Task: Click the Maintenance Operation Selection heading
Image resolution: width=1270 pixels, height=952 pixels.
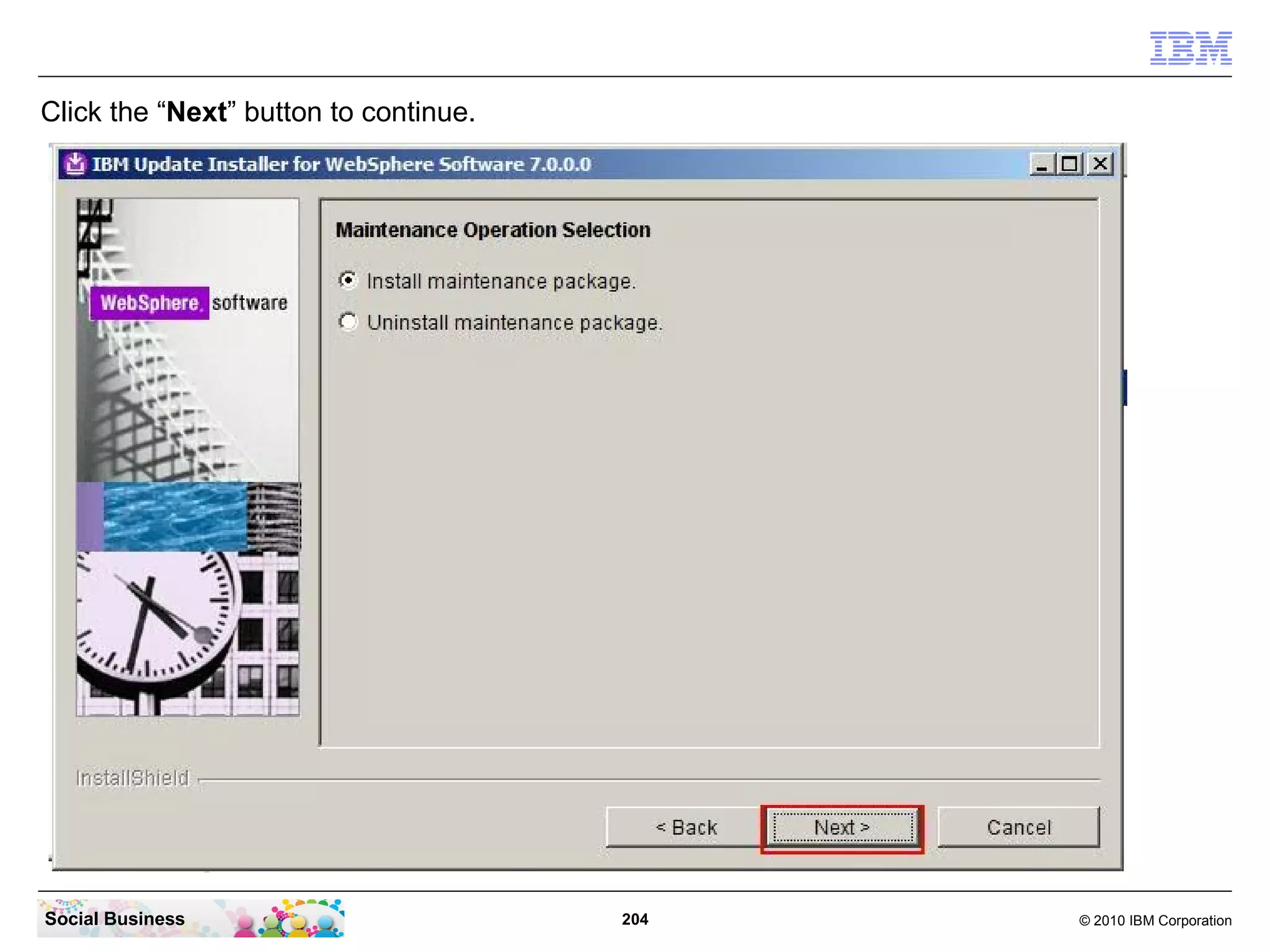Action: 493,230
